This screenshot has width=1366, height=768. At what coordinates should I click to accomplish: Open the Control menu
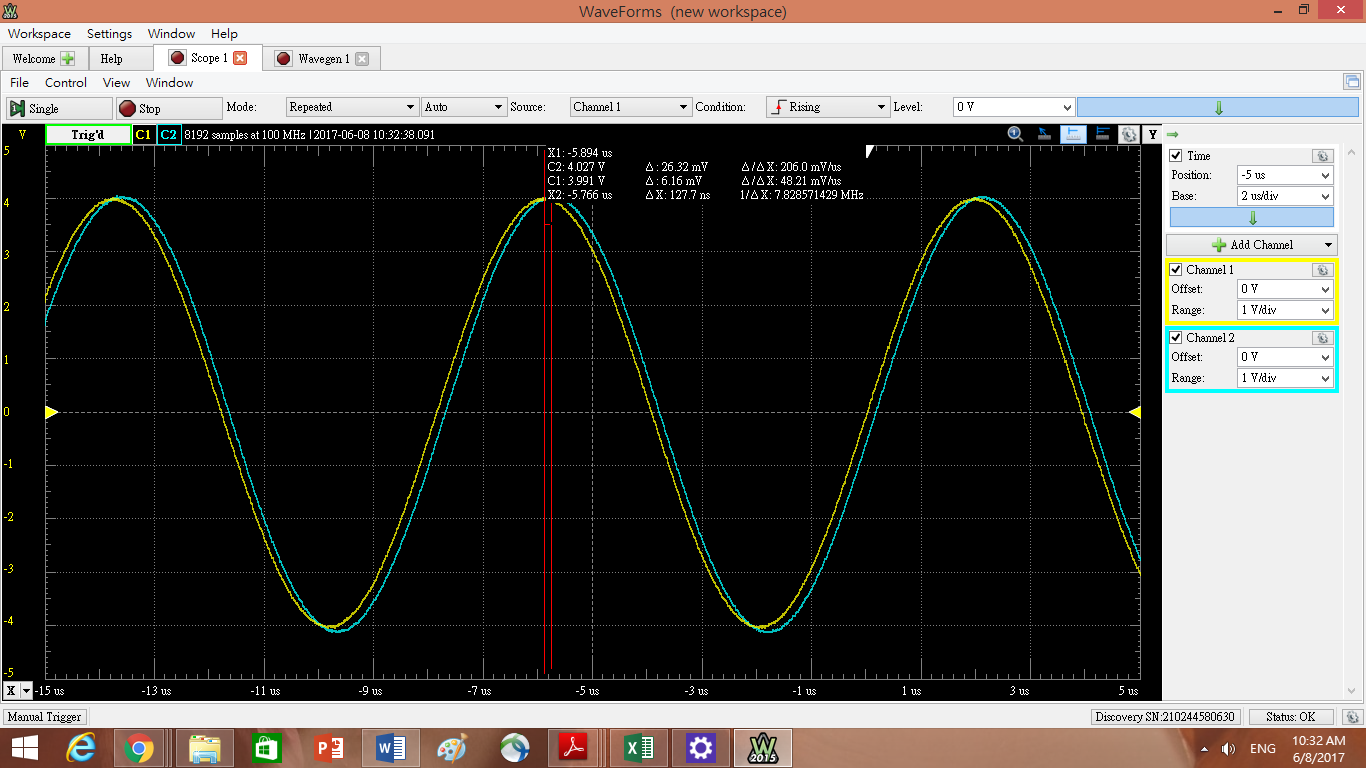tap(66, 83)
